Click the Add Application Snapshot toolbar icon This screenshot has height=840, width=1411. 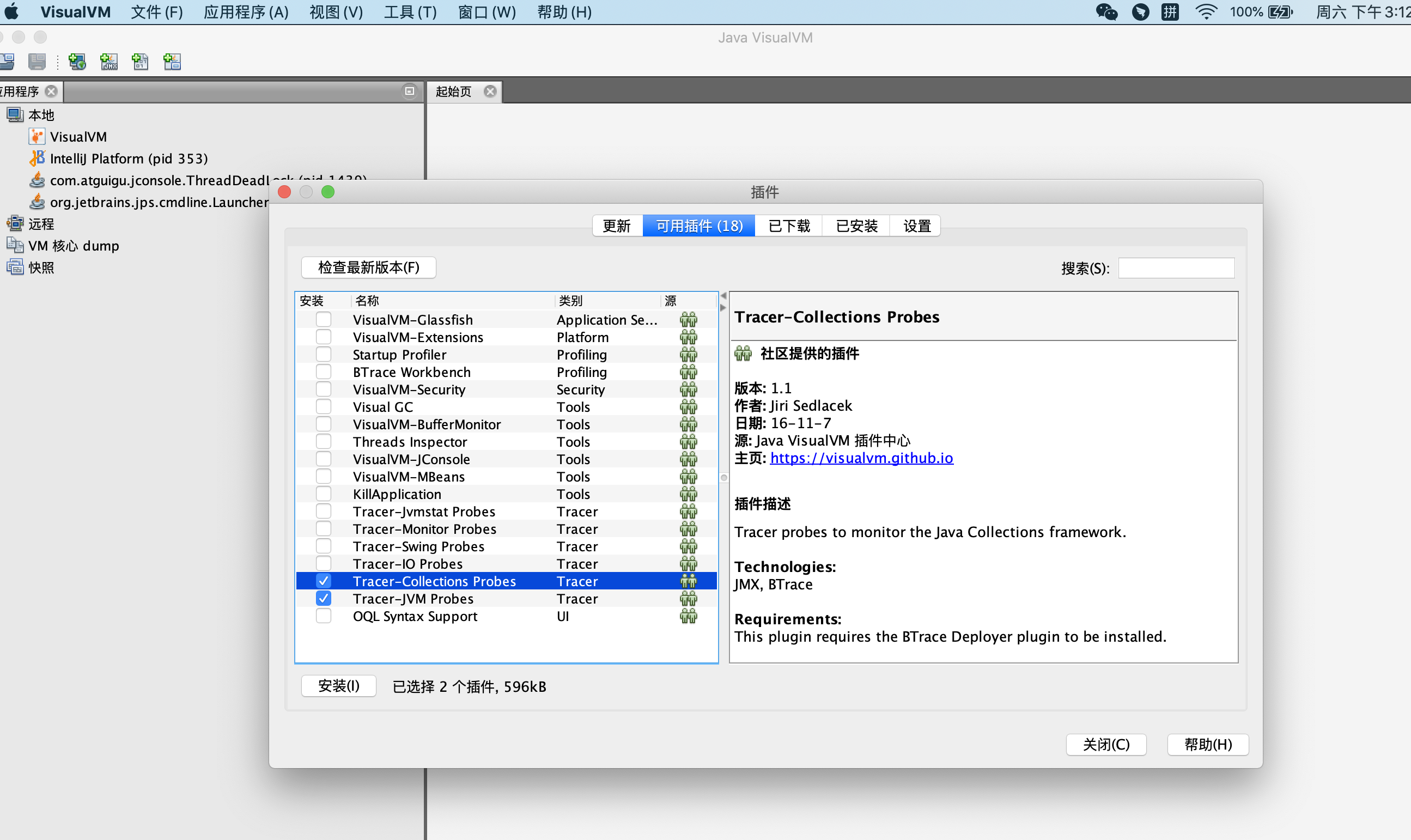click(x=172, y=61)
